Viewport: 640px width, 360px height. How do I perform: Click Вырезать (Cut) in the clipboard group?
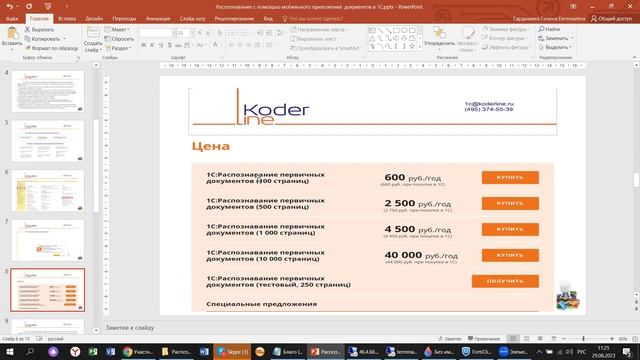pyautogui.click(x=39, y=29)
